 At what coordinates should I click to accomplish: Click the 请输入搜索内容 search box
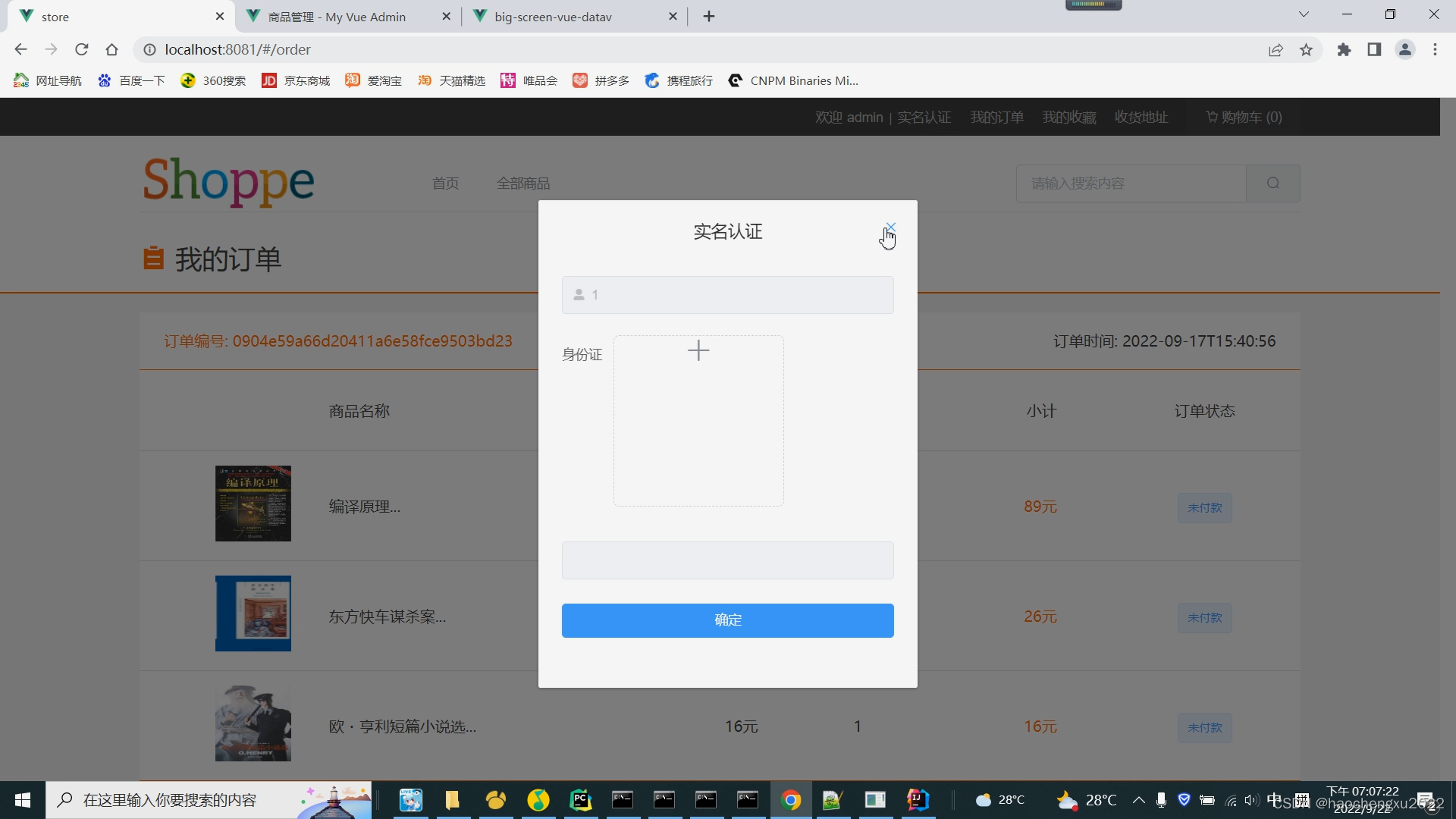click(x=1131, y=184)
